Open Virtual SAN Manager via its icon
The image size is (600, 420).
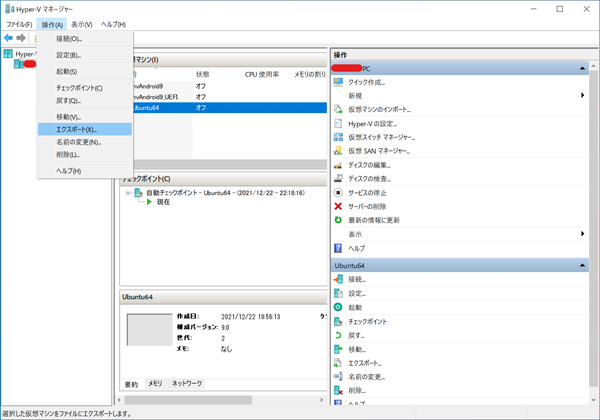(x=338, y=151)
